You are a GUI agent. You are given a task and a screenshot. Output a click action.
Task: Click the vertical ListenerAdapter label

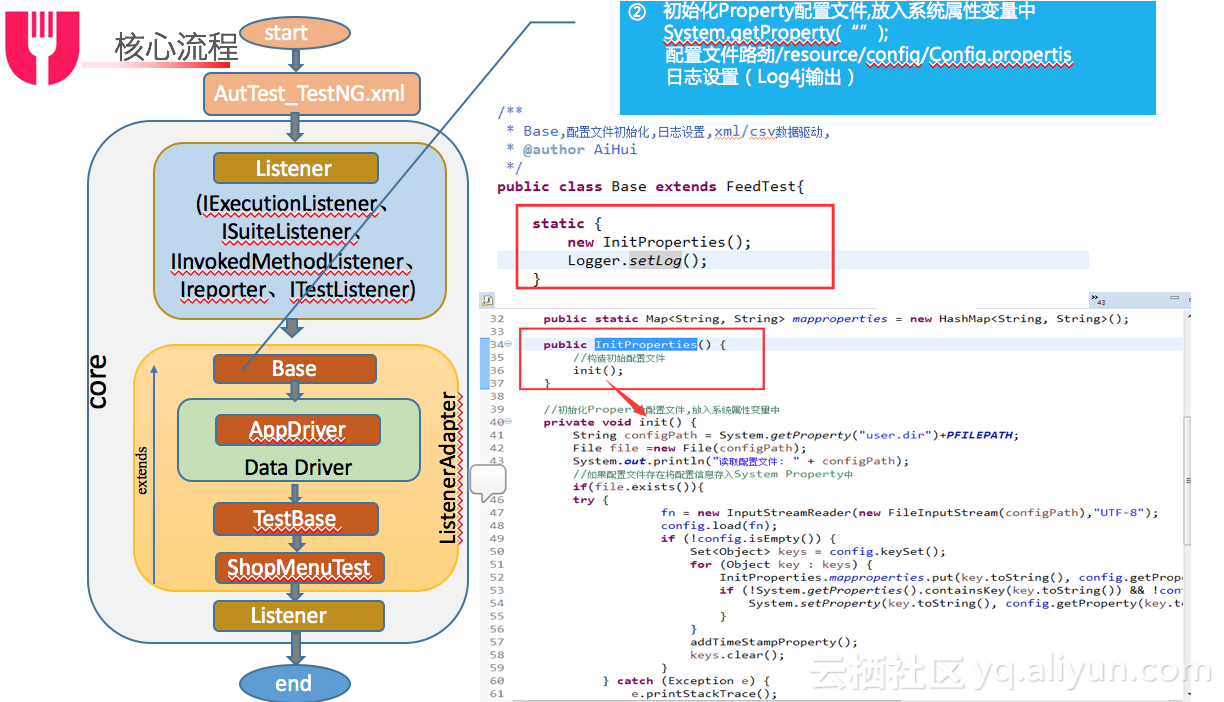pyautogui.click(x=448, y=470)
